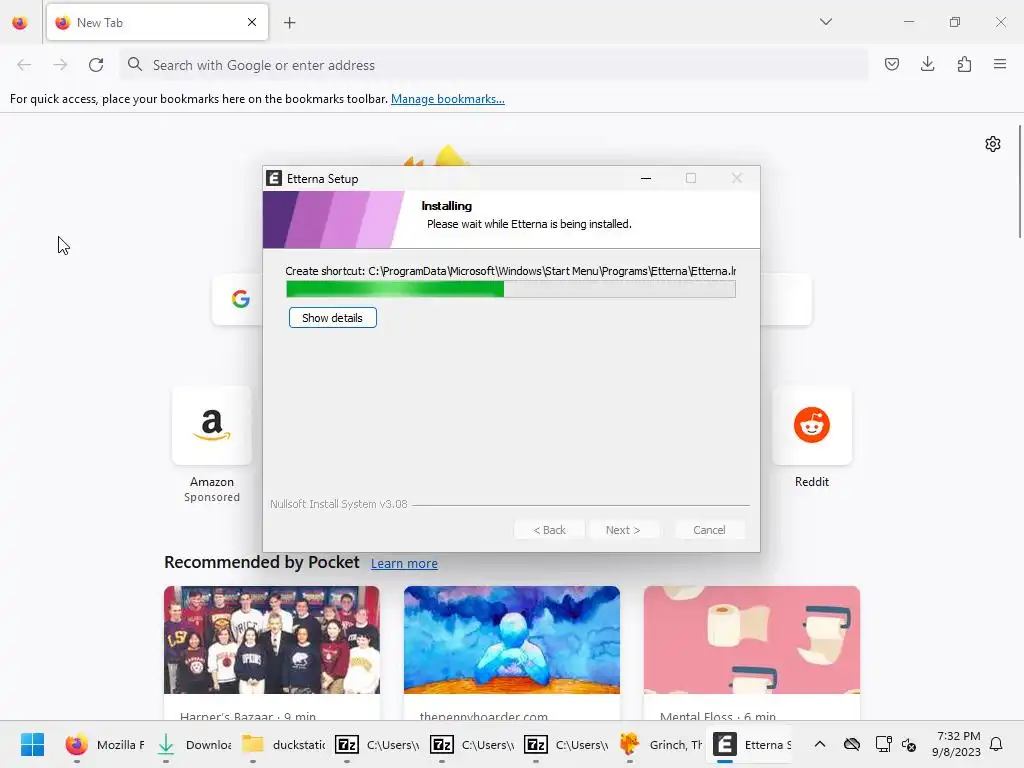Image resolution: width=1024 pixels, height=768 pixels.
Task: Click Learn more link beside Pocket heading
Action: [404, 563]
